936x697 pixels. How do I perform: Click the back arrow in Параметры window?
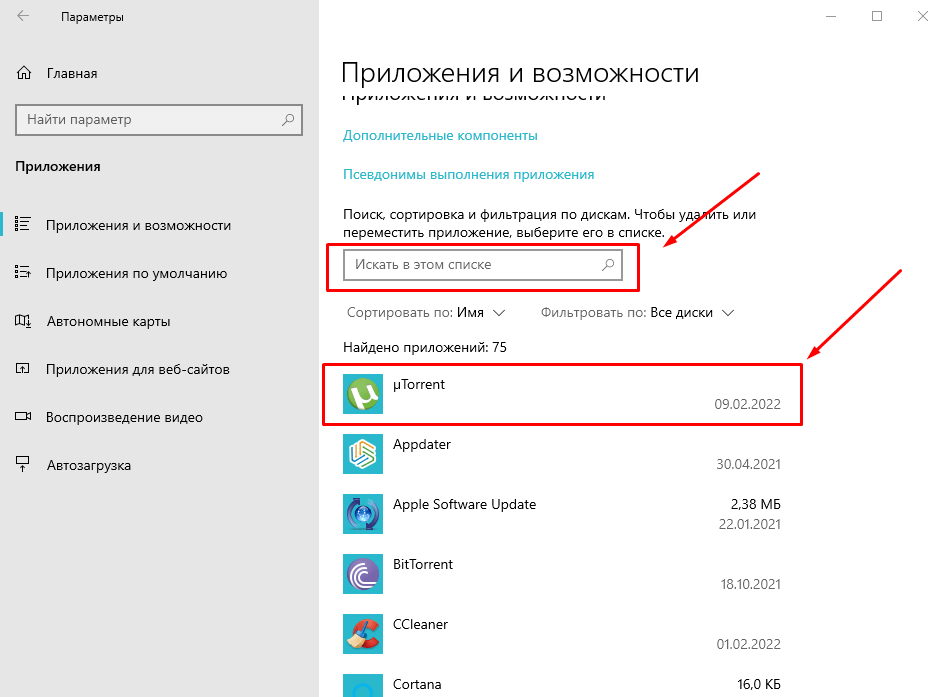pyautogui.click(x=23, y=16)
